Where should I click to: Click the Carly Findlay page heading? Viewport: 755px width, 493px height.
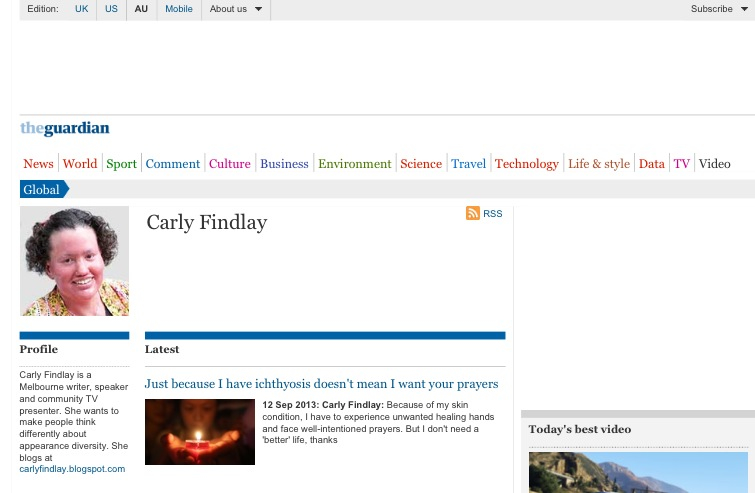[x=207, y=222]
